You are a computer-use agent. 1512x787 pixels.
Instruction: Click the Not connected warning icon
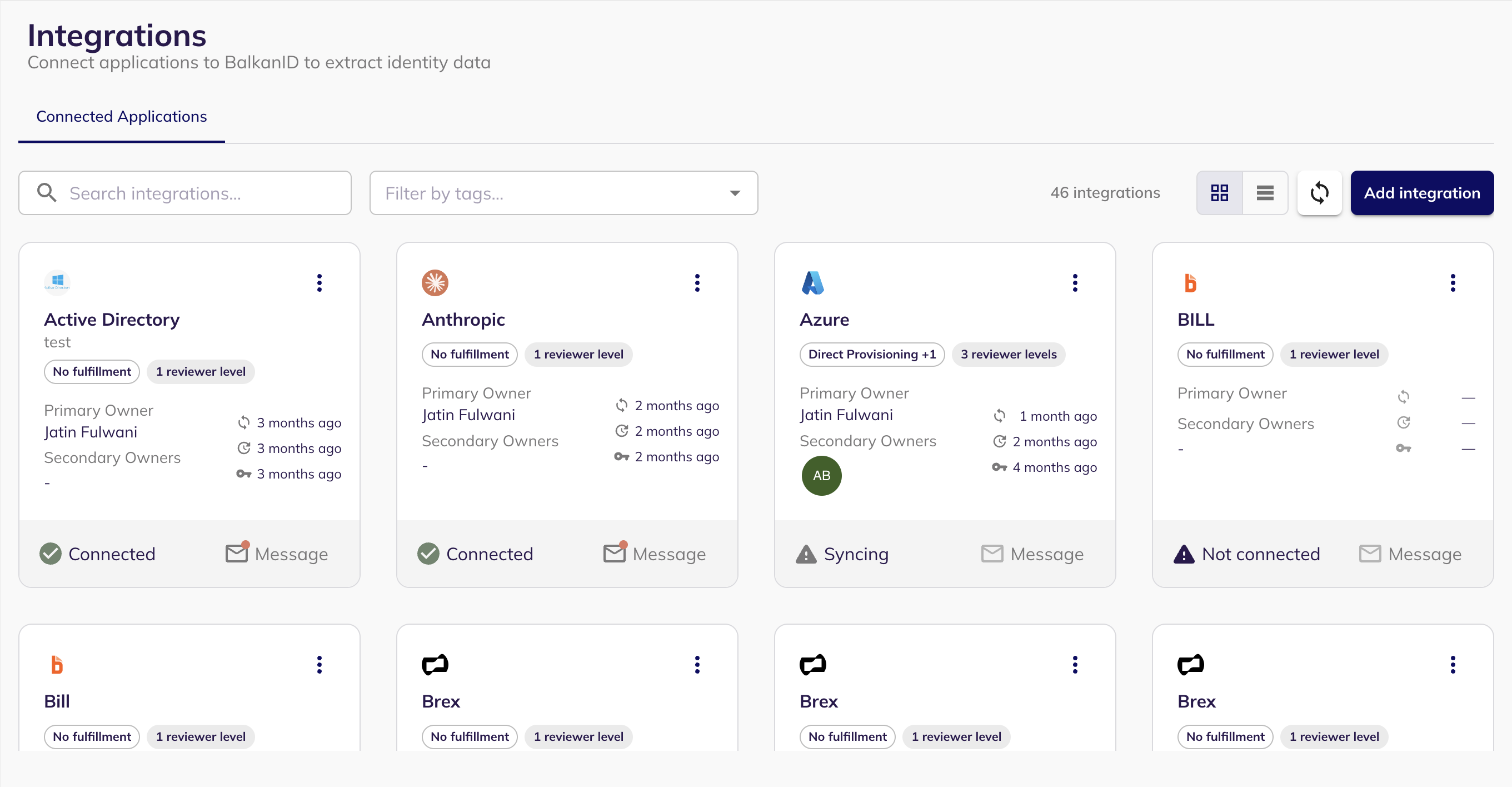1184,554
